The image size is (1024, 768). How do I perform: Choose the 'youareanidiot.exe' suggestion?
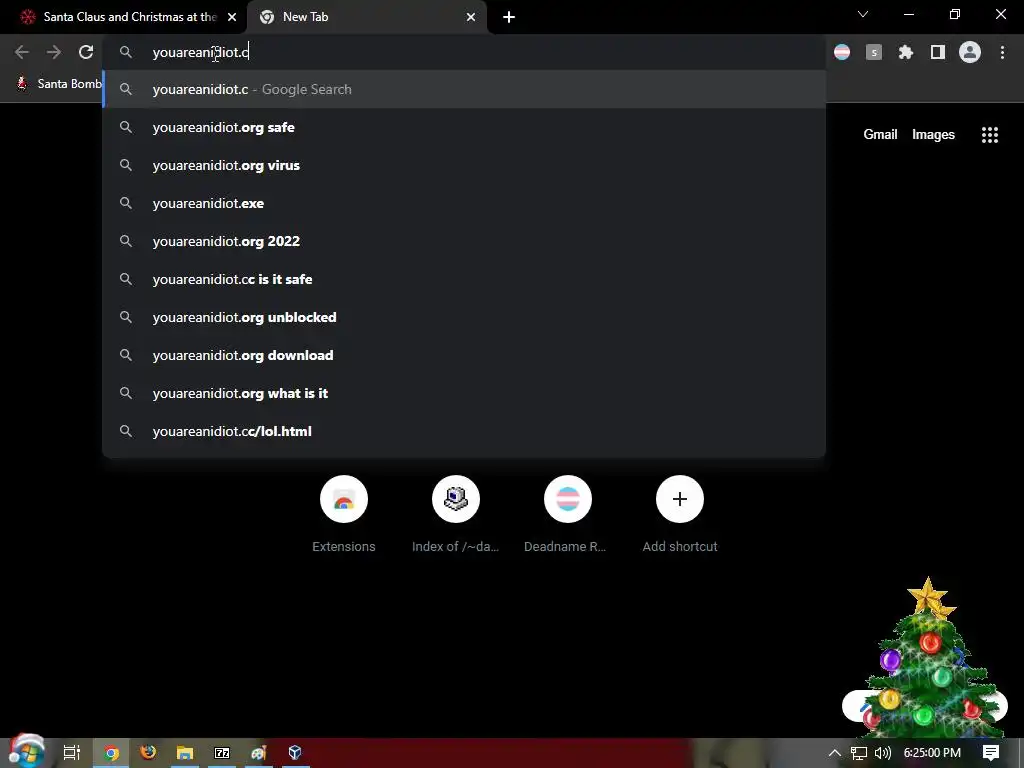(464, 203)
